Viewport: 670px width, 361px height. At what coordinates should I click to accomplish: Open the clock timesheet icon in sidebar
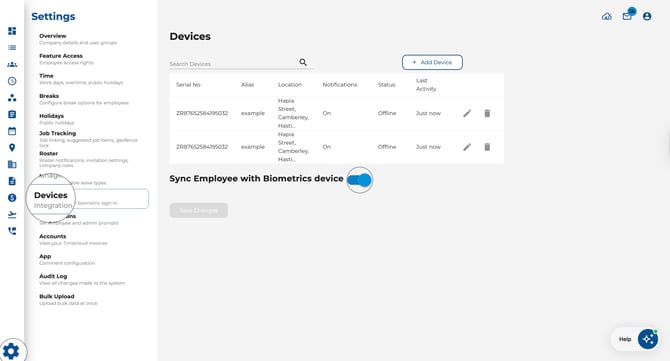[12, 81]
